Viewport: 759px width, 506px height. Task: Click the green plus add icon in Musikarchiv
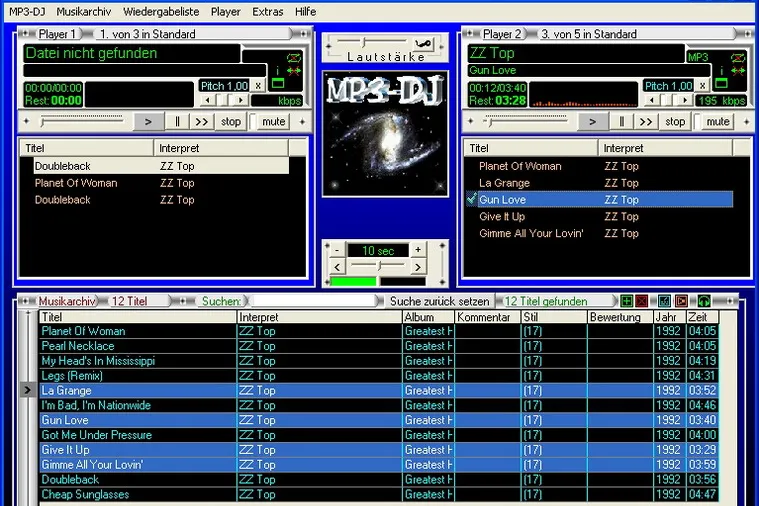tap(626, 301)
